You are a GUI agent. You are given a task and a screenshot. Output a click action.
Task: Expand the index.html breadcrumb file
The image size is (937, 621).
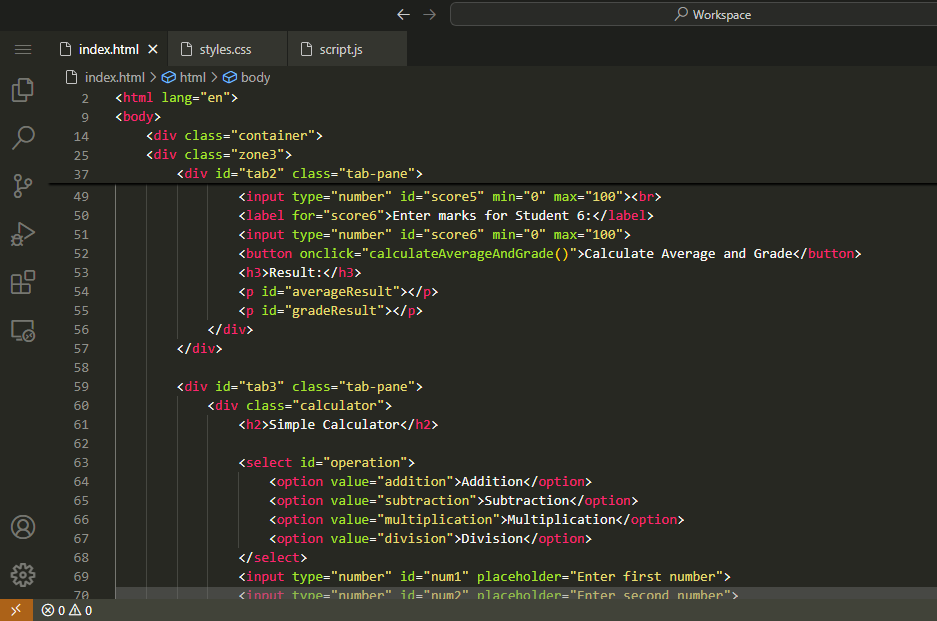[x=113, y=77]
